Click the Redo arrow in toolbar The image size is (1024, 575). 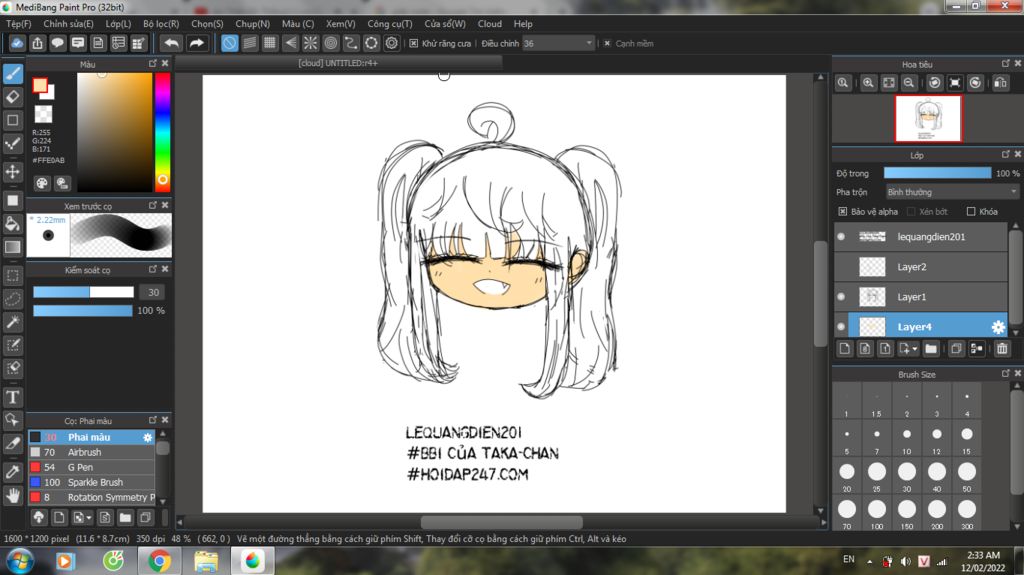[x=197, y=43]
